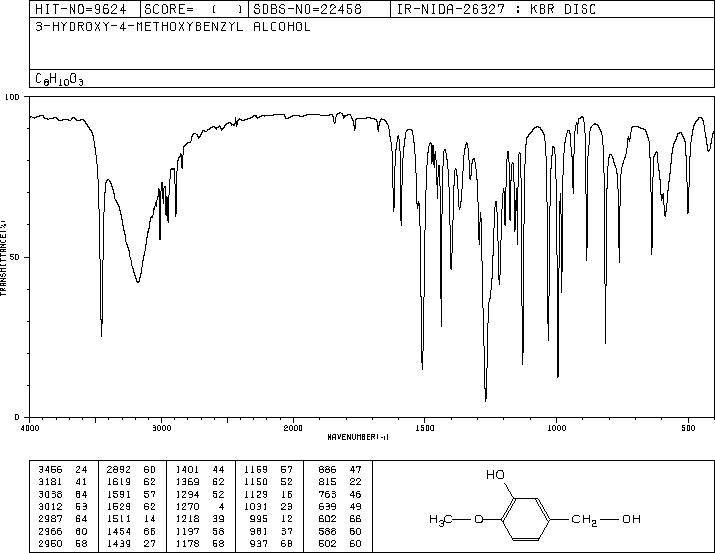Screen dimensions: 715x553
Task: Click the 4000 tick label on wavenumber axis
Action: (30, 428)
